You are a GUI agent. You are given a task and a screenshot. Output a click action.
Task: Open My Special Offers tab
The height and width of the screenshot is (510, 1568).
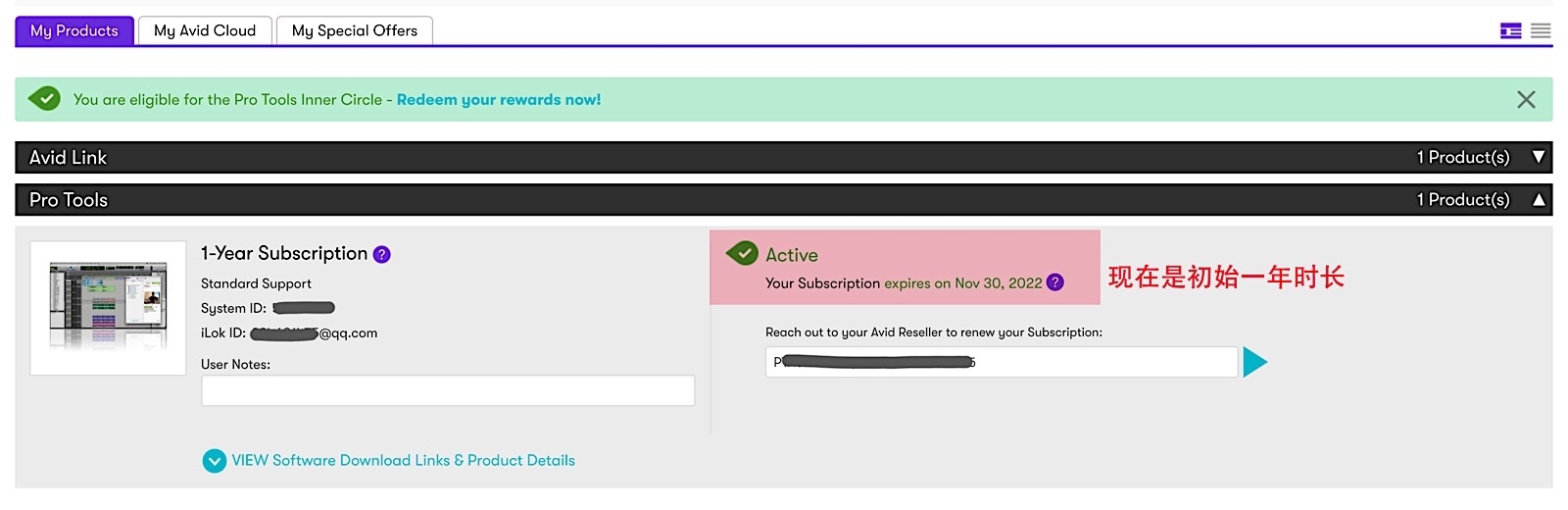coord(355,30)
